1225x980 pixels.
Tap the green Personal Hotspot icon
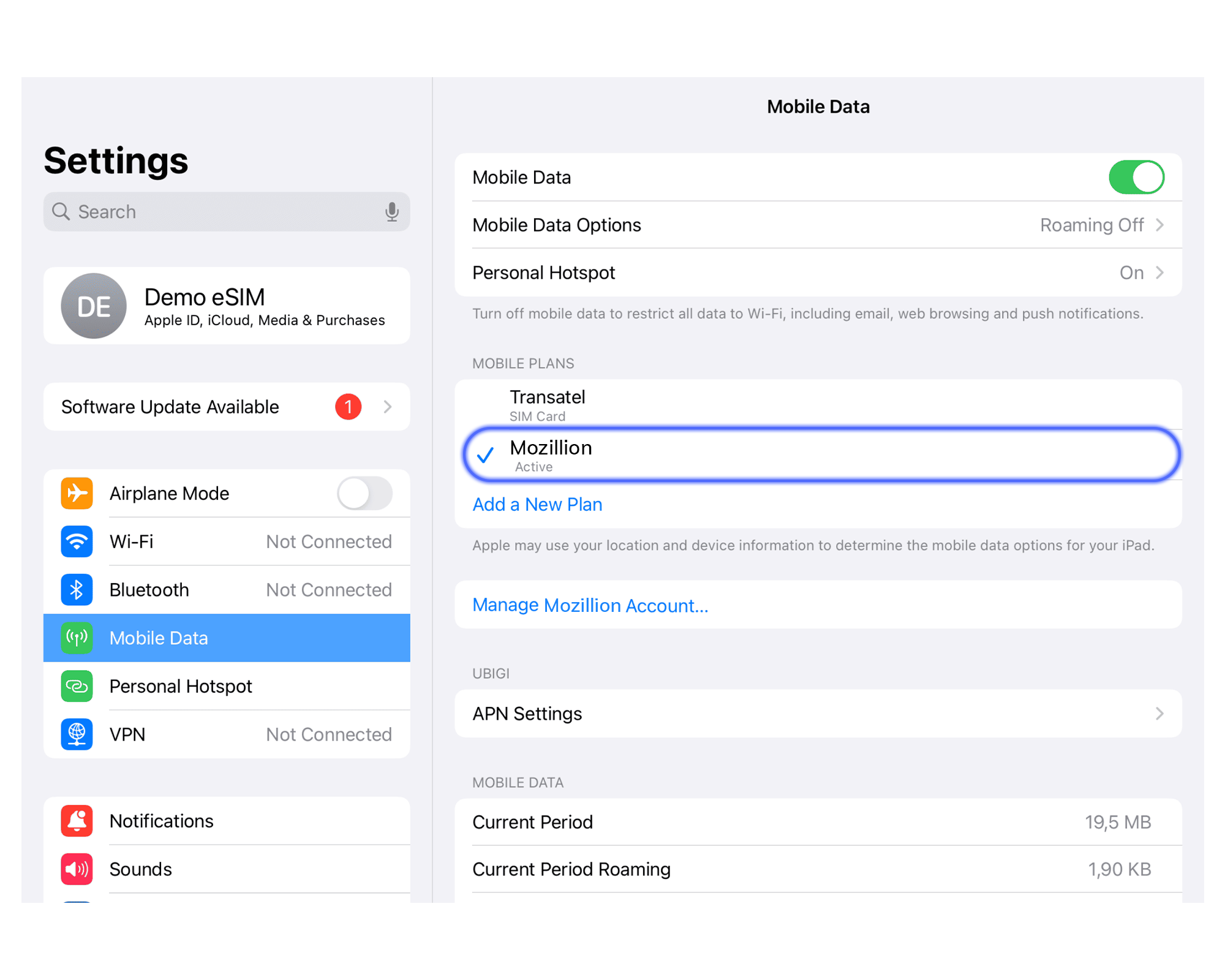(77, 686)
